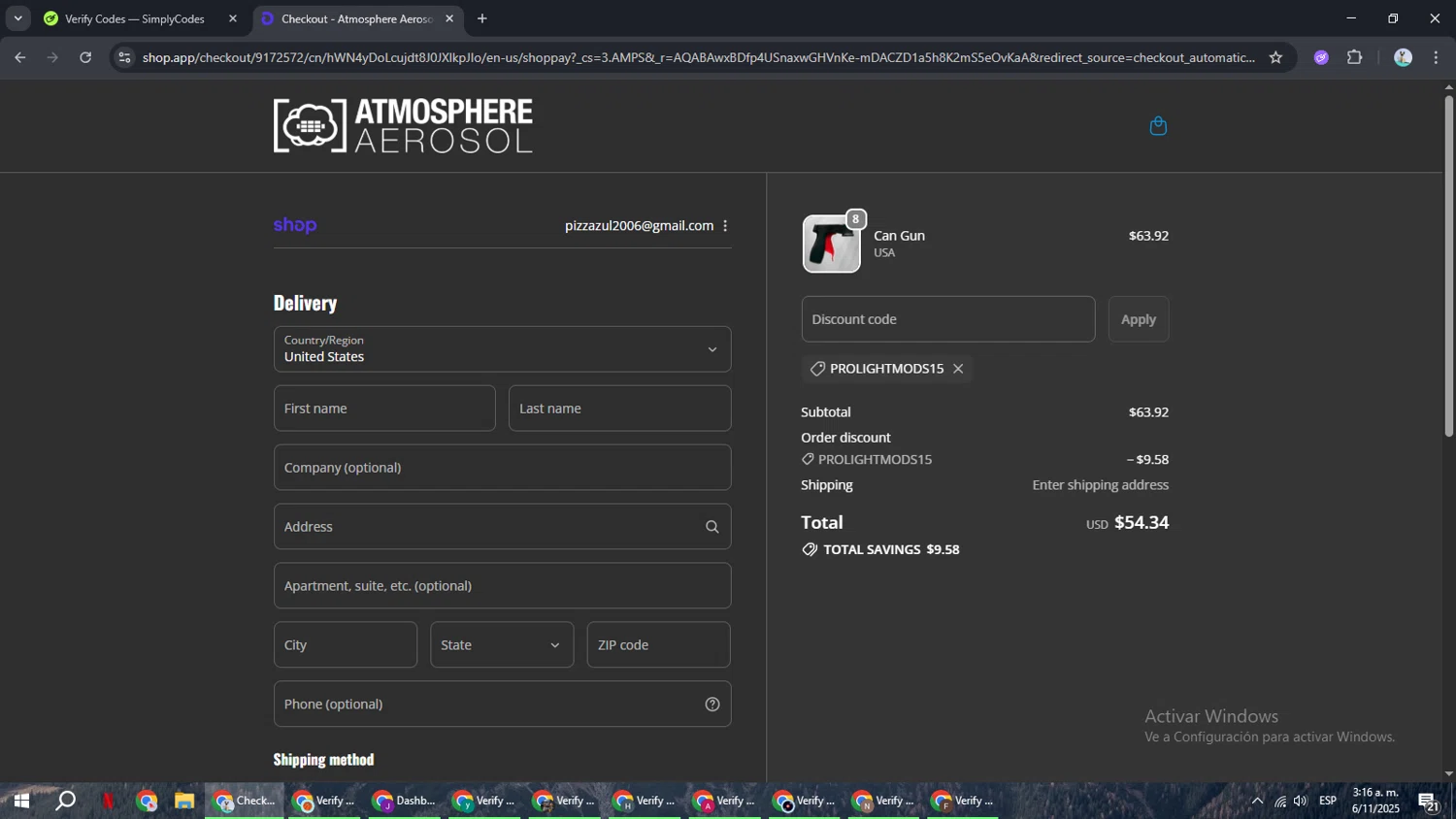Select the Check... Chrome taskbar window

click(x=245, y=802)
